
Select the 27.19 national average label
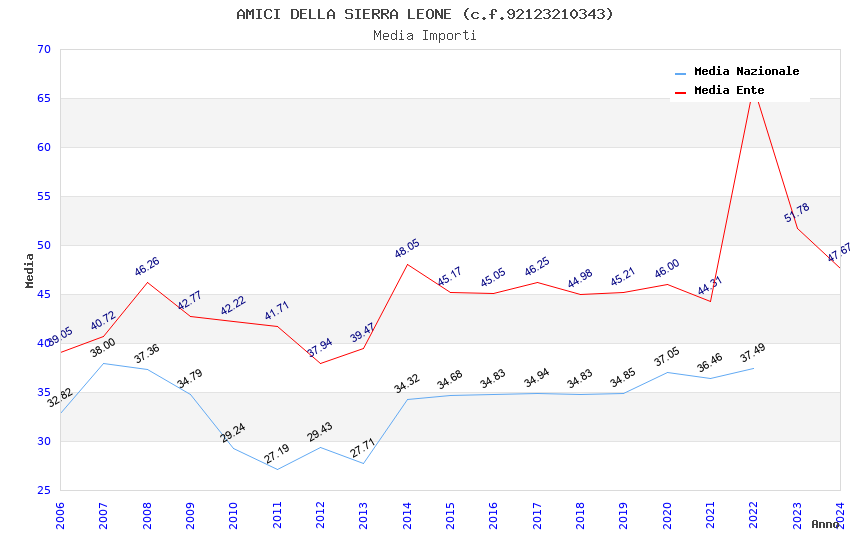[x=277, y=454]
